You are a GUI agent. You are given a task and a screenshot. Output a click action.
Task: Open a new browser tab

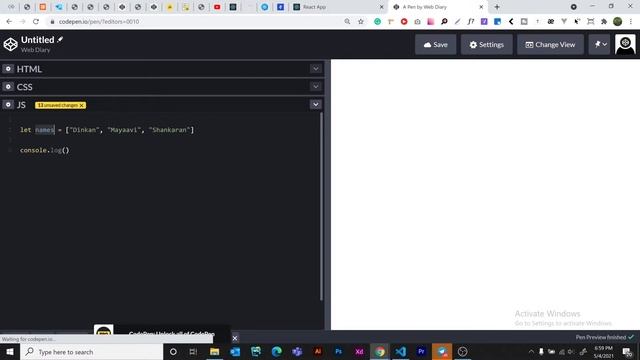click(x=497, y=7)
